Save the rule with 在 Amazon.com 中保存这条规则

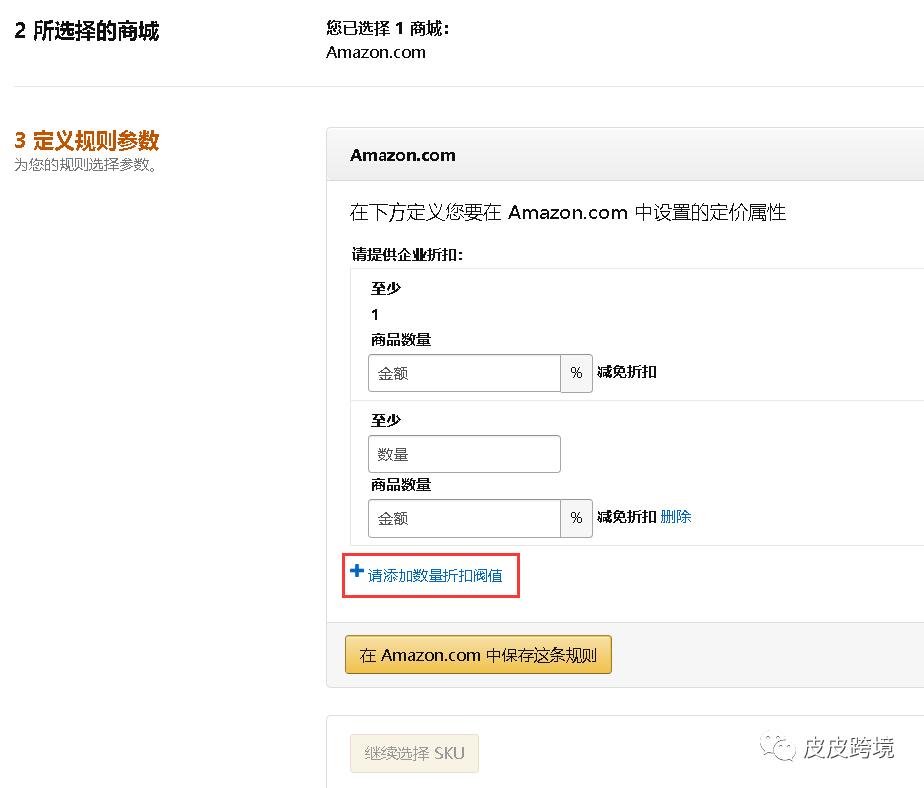coord(478,655)
